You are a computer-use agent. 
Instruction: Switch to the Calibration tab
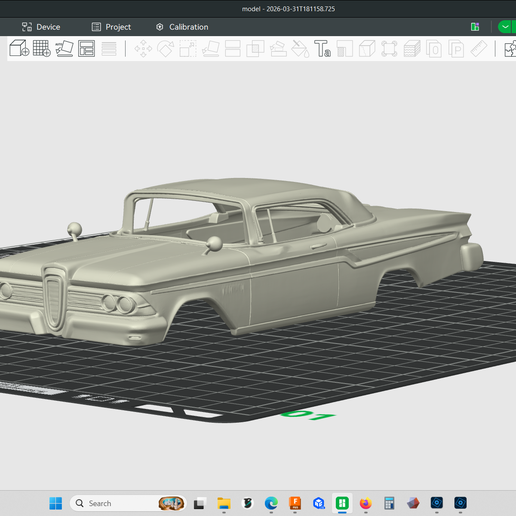(x=182, y=27)
